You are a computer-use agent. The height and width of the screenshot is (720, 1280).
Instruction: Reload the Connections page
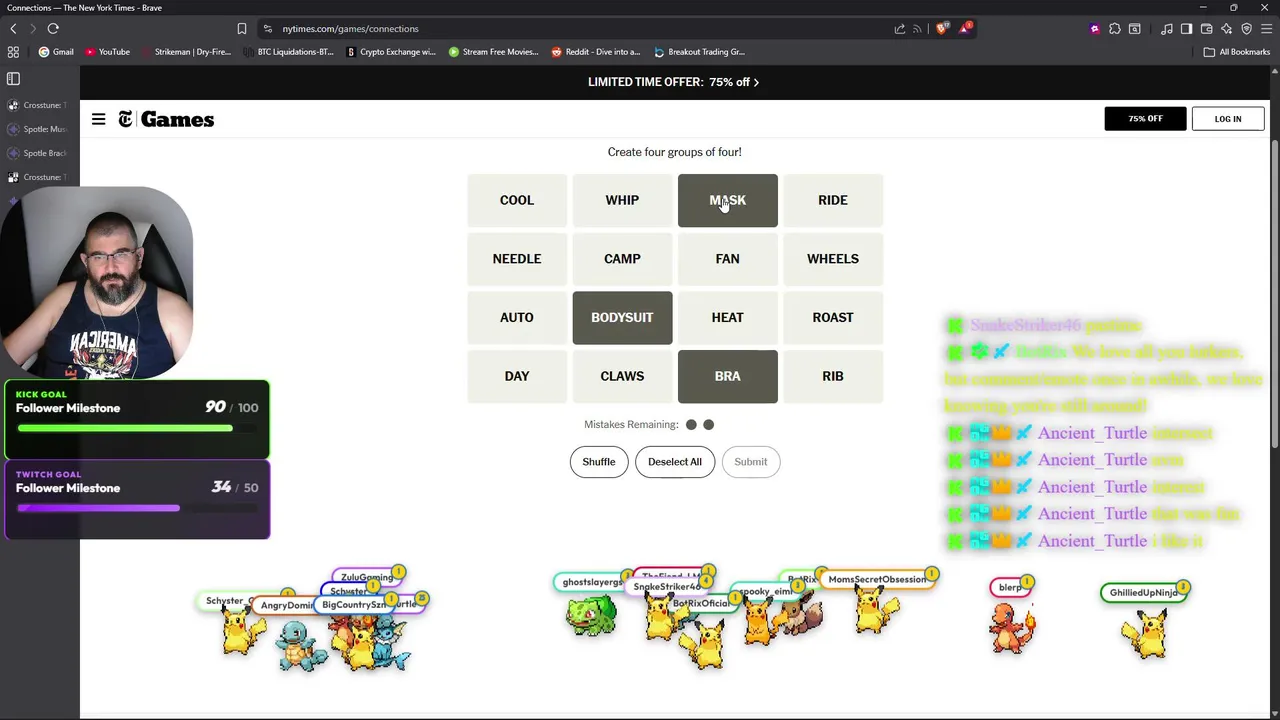53,29
